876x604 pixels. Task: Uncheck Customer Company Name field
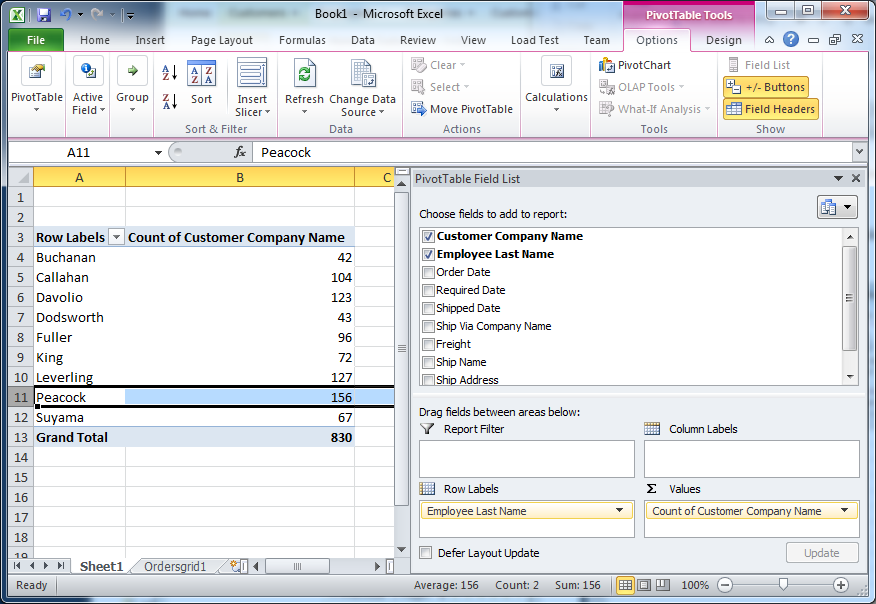click(x=428, y=236)
